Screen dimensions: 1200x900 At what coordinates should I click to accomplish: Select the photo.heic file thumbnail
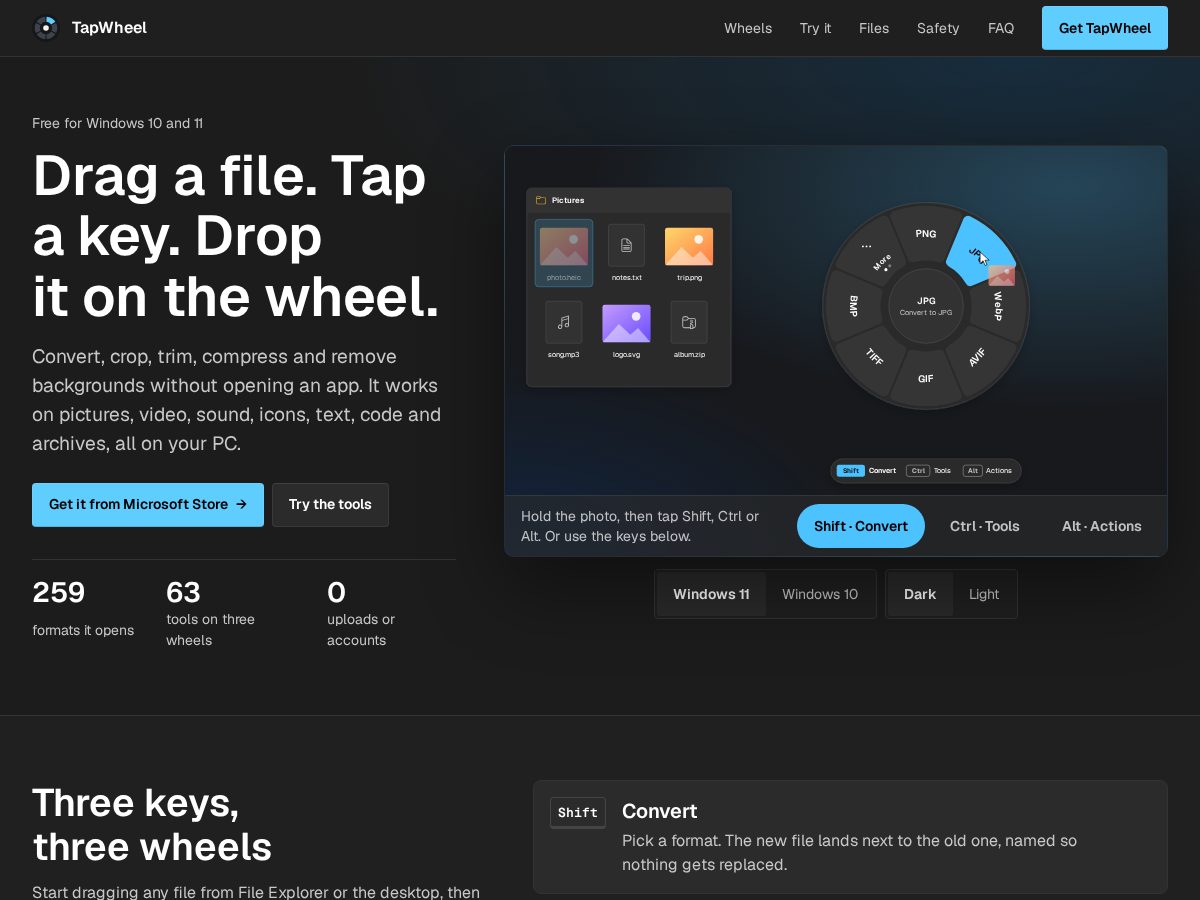564,246
